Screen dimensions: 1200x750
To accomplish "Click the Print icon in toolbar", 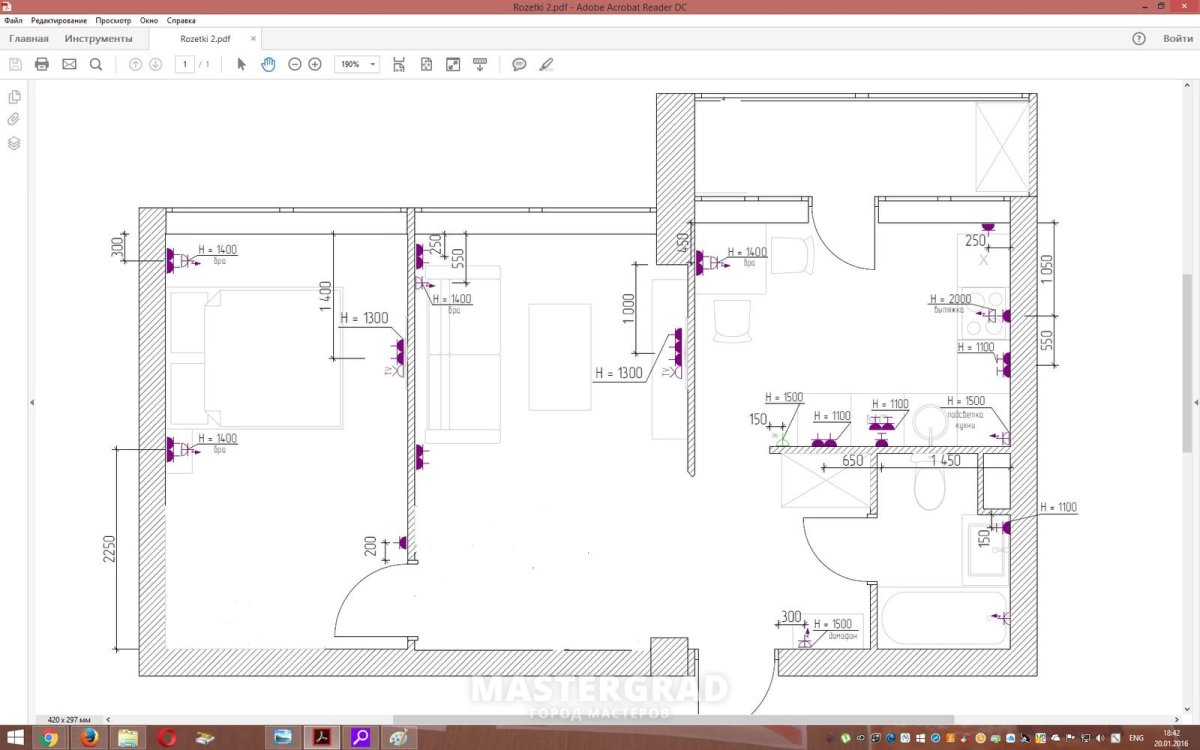I will (42, 64).
